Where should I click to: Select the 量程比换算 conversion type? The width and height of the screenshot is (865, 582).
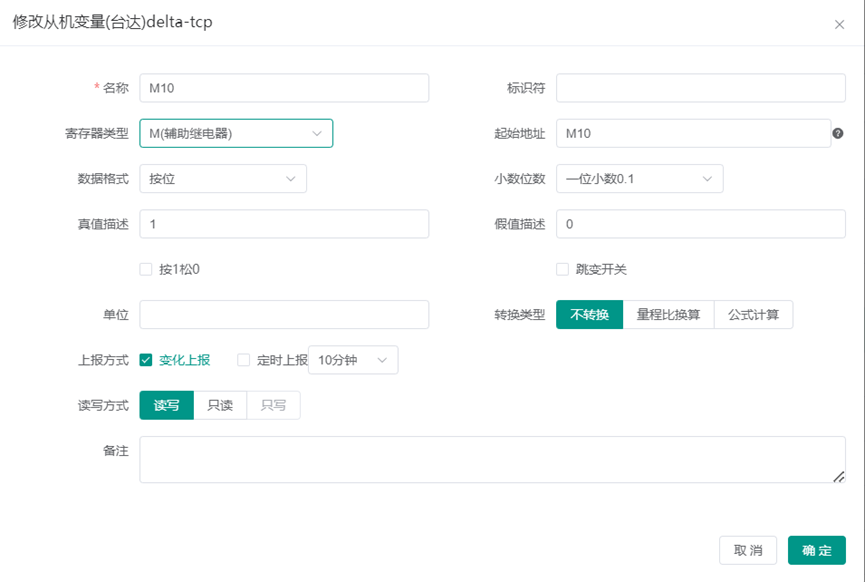pyautogui.click(x=668, y=314)
